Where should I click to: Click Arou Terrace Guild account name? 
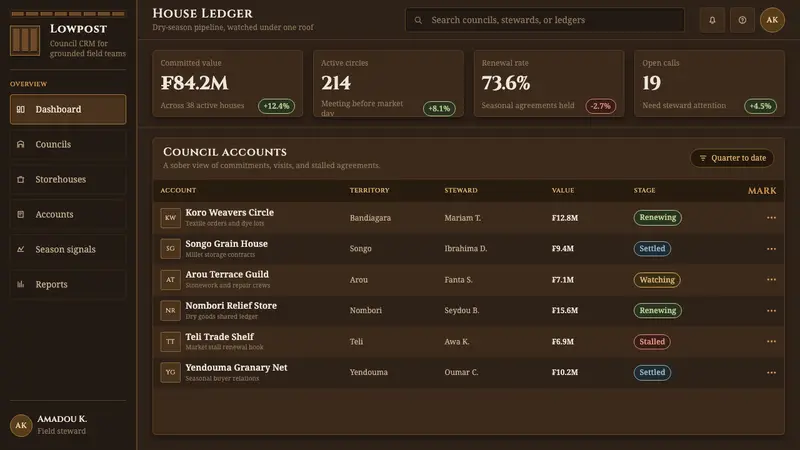227,274
